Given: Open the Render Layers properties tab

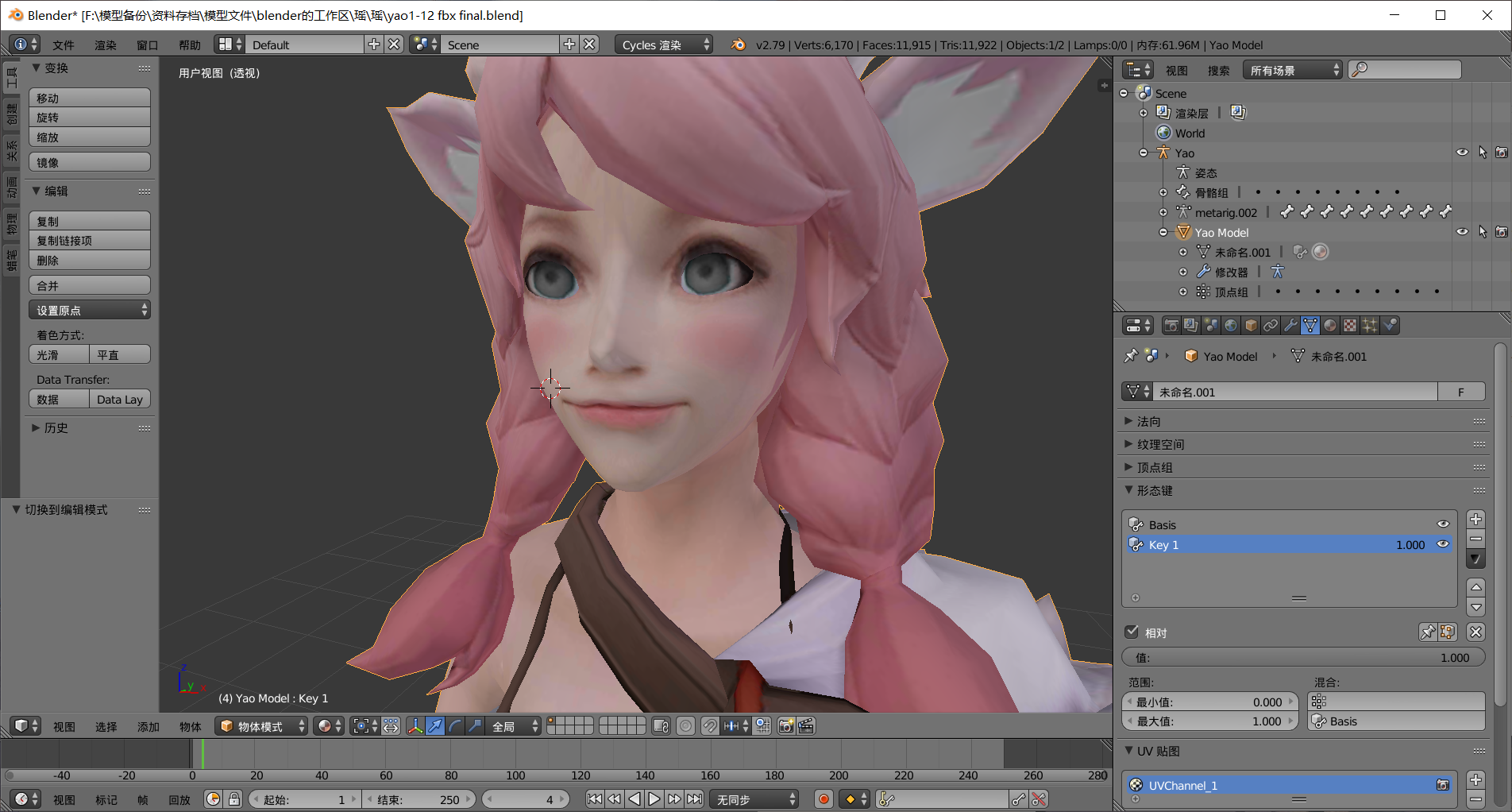Looking at the screenshot, I should click(x=1190, y=325).
